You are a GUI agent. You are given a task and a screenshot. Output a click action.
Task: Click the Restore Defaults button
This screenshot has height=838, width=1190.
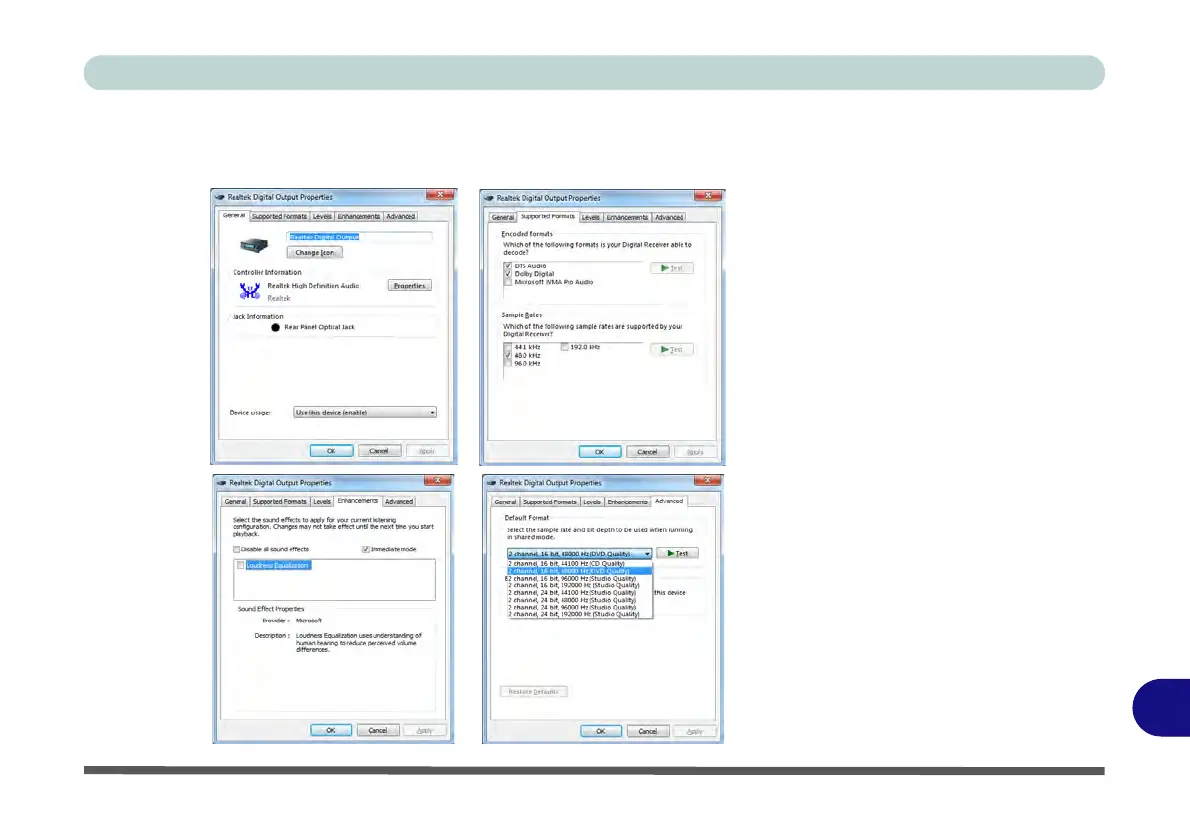[x=534, y=692]
